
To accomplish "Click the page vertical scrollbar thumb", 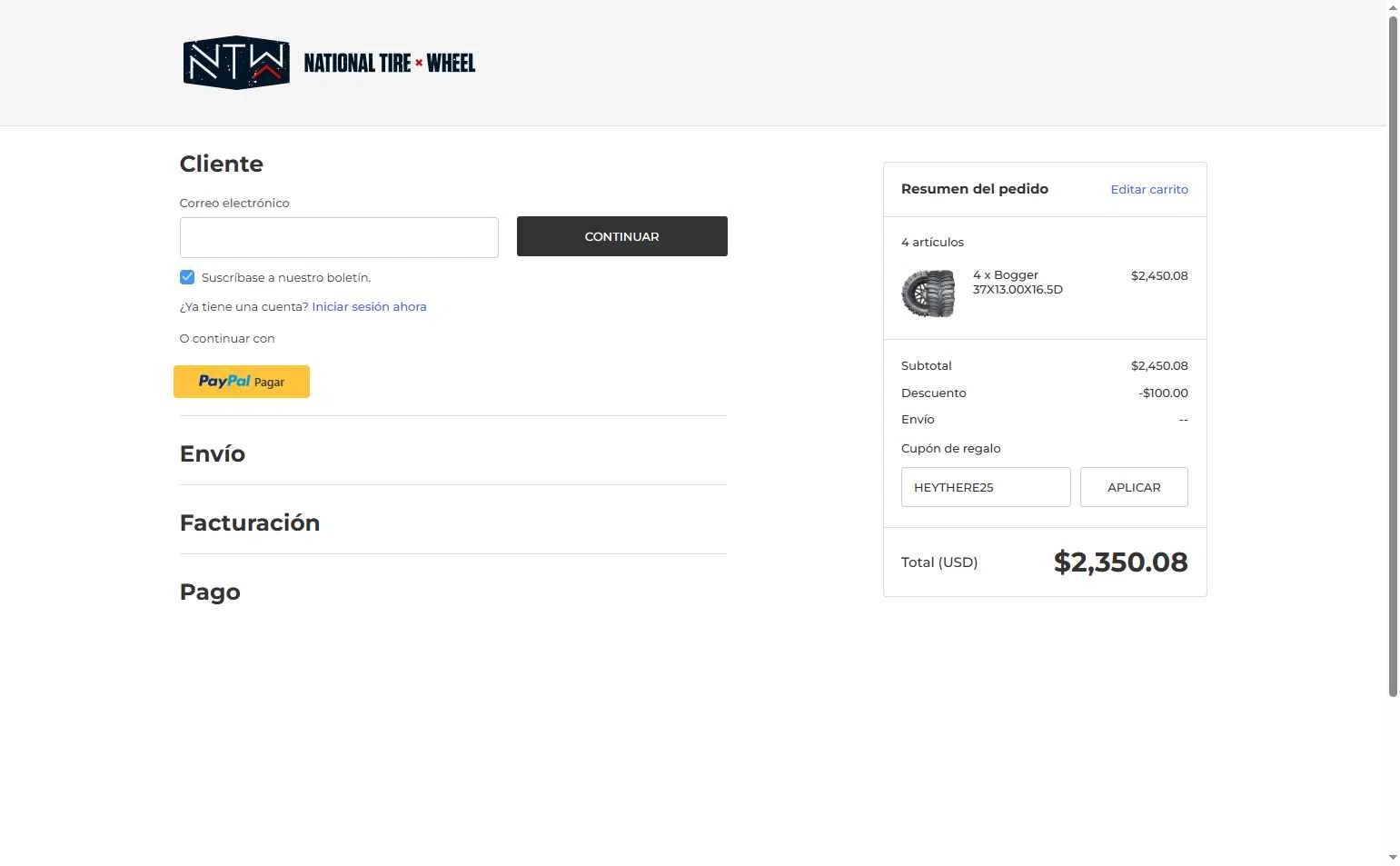I will pyautogui.click(x=1393, y=356).
